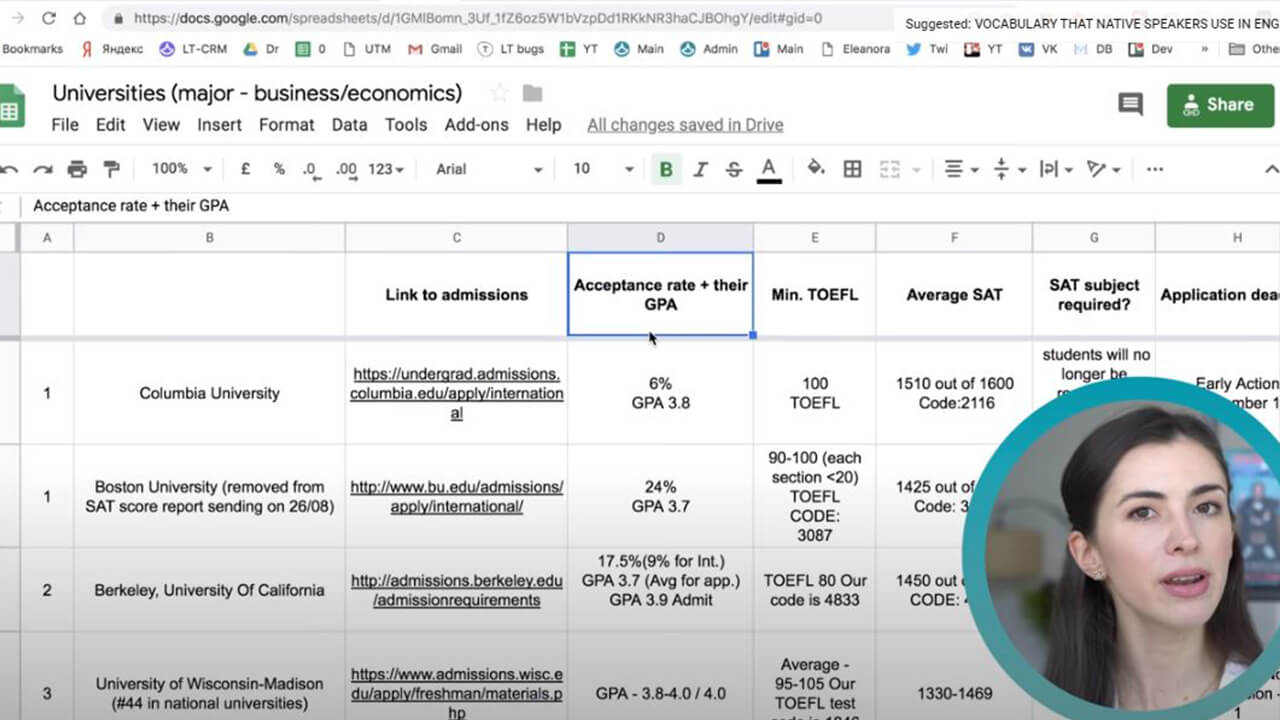Click browser home icon

coord(80,18)
